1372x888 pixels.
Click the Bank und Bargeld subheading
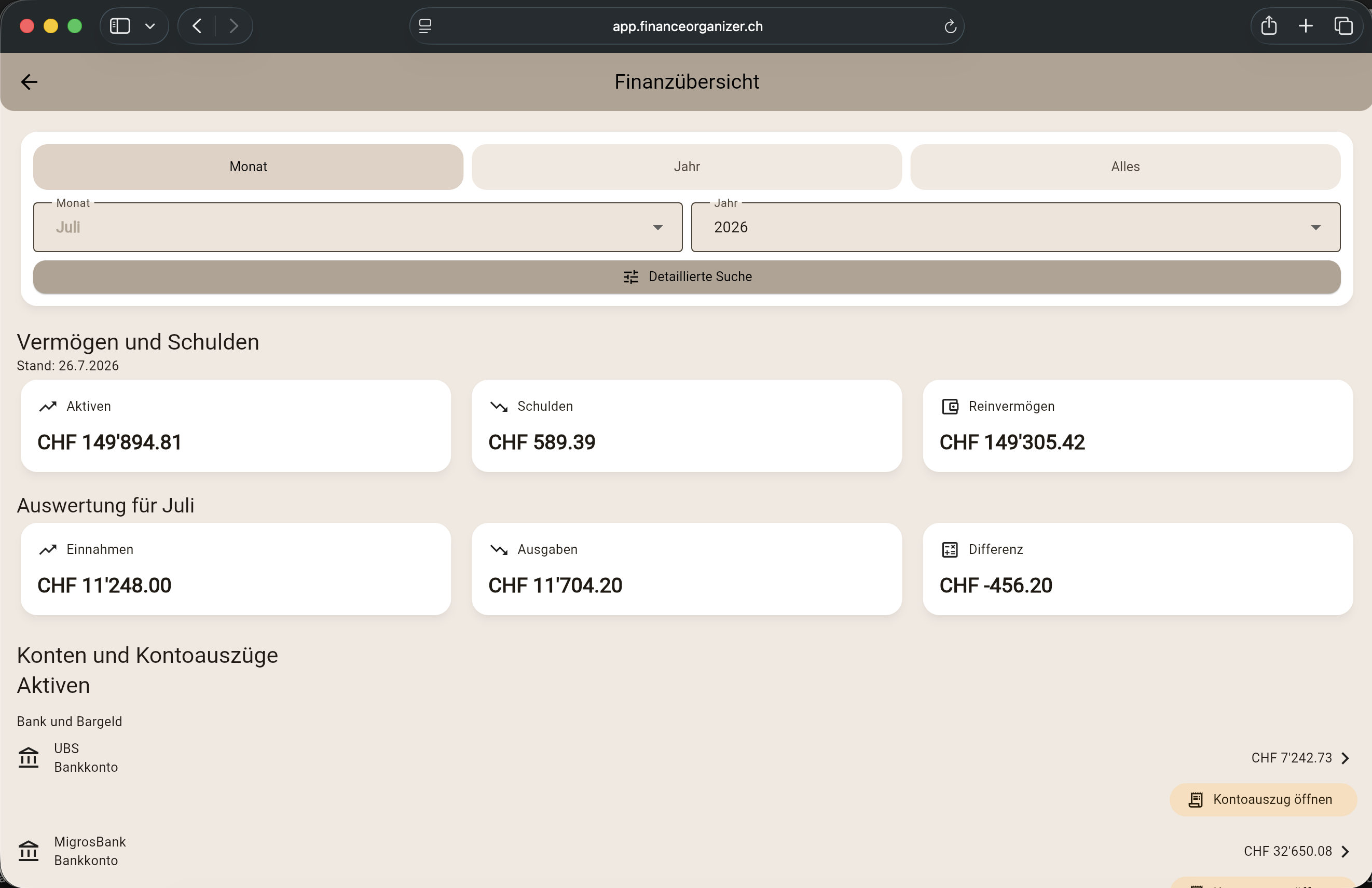pyautogui.click(x=69, y=722)
